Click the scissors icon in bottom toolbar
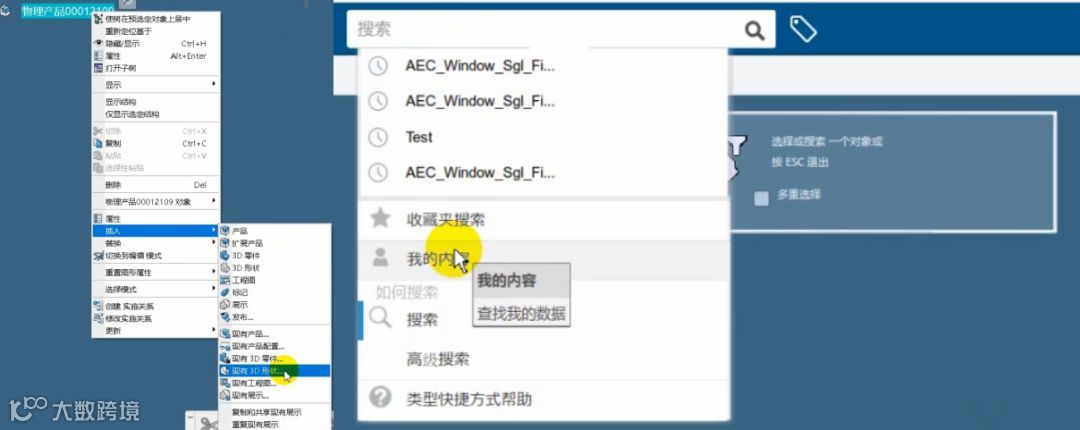 point(207,422)
